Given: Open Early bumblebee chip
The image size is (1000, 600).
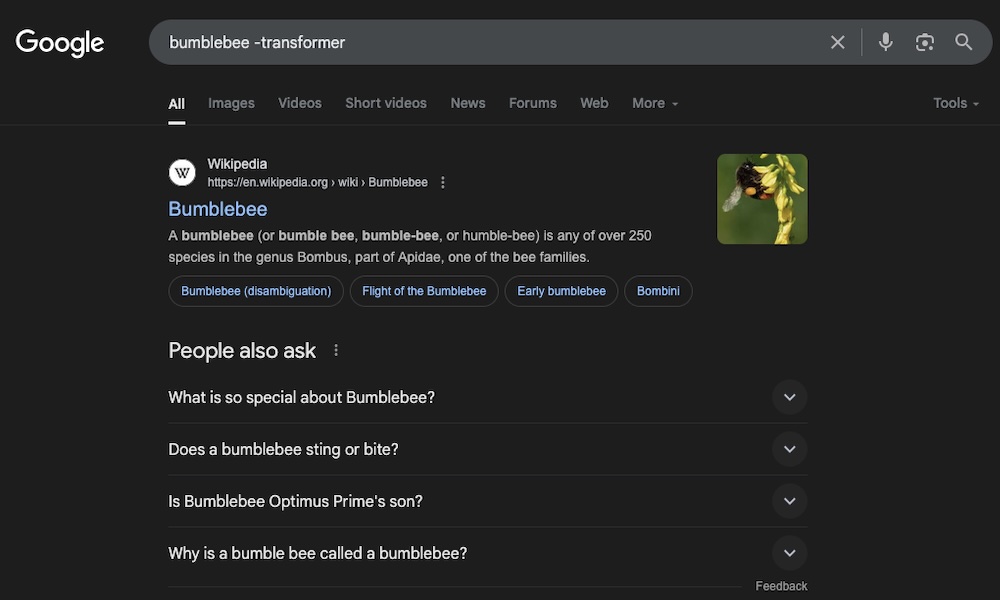Looking at the screenshot, I should click(x=561, y=291).
